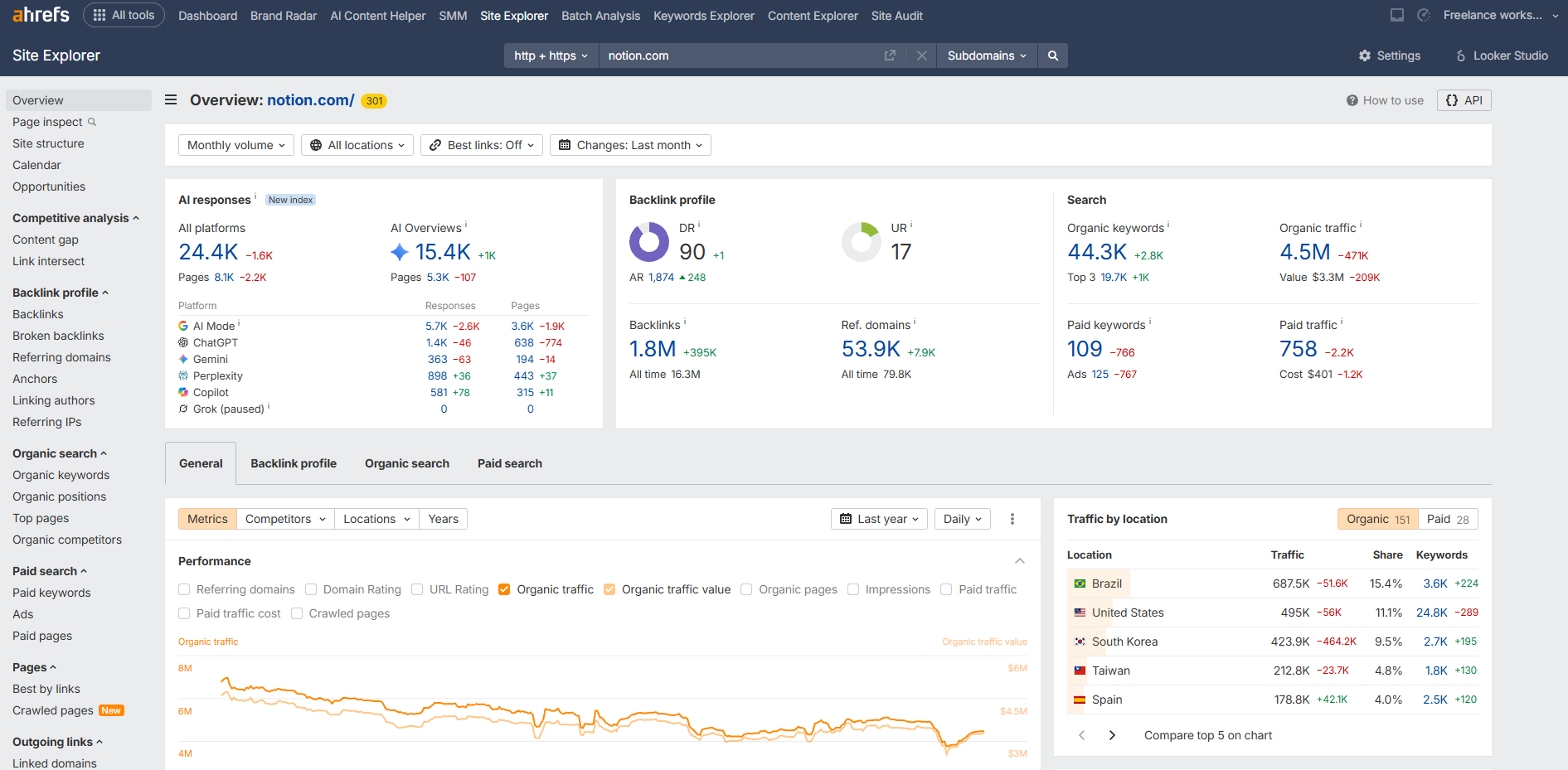The height and width of the screenshot is (770, 1568).
Task: Collapse the Performance section chevron
Action: tap(1020, 561)
